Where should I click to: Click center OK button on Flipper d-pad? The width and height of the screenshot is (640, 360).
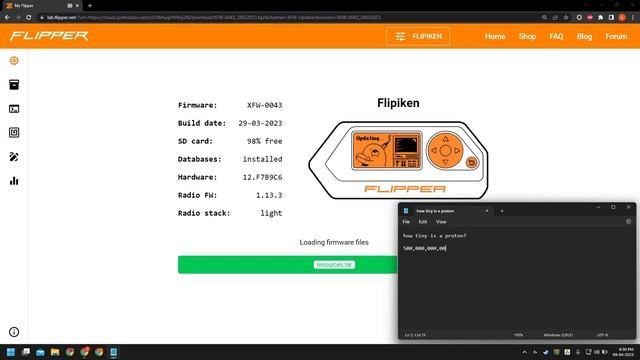tap(445, 151)
